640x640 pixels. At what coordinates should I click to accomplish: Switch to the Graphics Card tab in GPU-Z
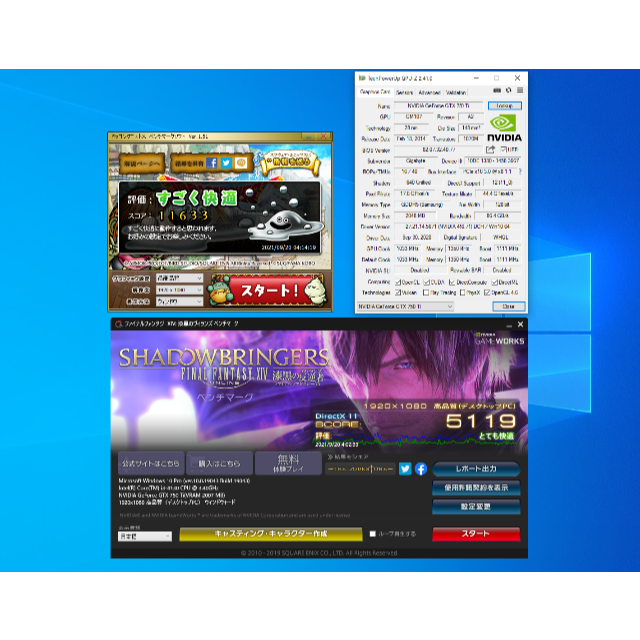375,92
